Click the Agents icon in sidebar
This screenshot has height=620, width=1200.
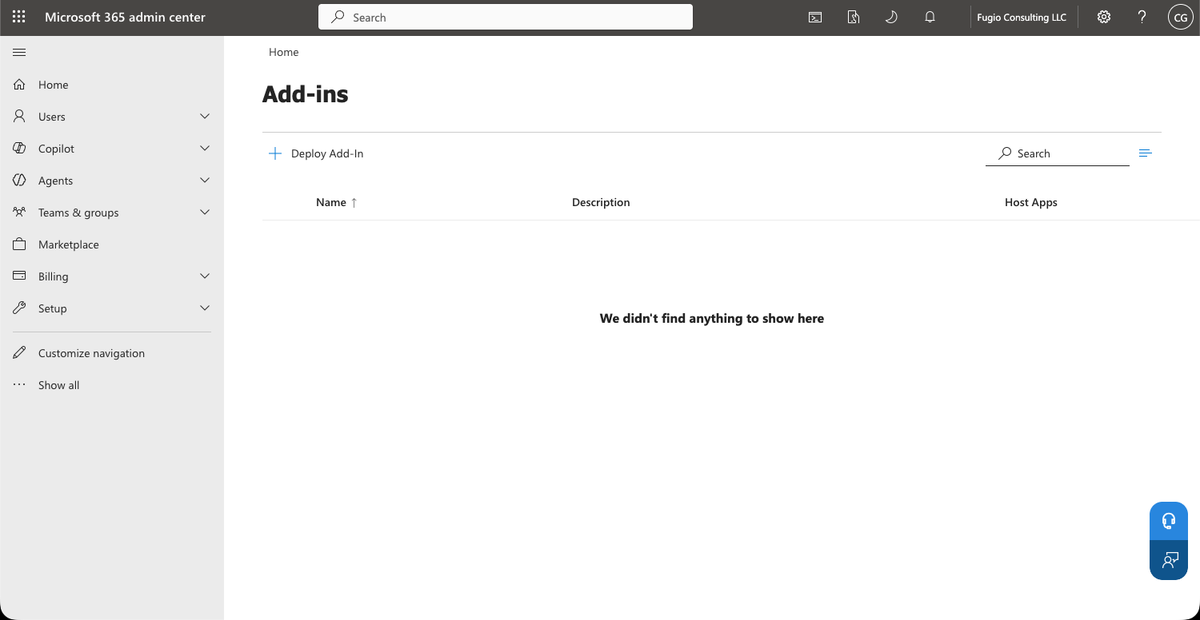19,181
